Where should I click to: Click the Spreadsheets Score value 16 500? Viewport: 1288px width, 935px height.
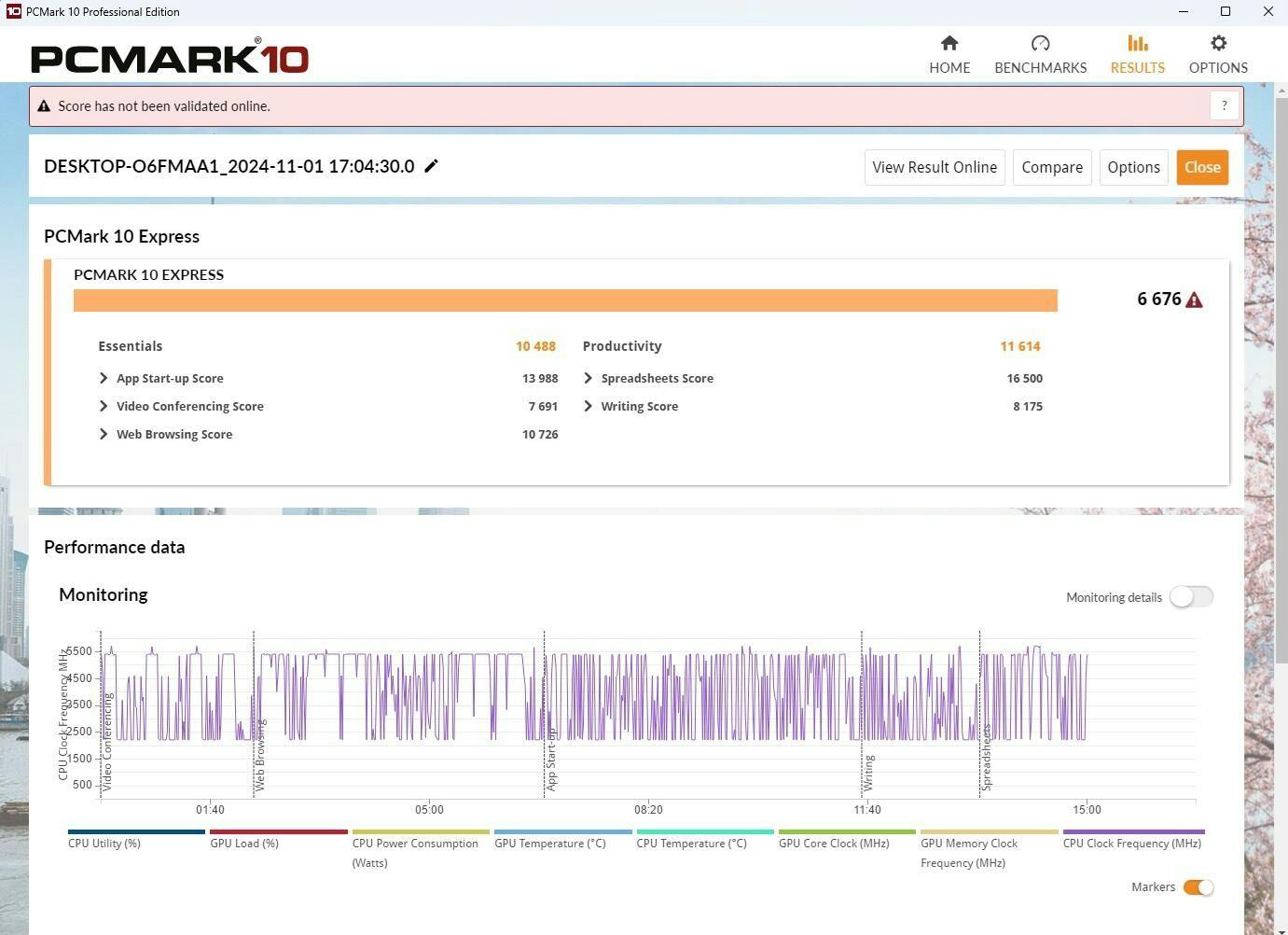pyautogui.click(x=1024, y=378)
